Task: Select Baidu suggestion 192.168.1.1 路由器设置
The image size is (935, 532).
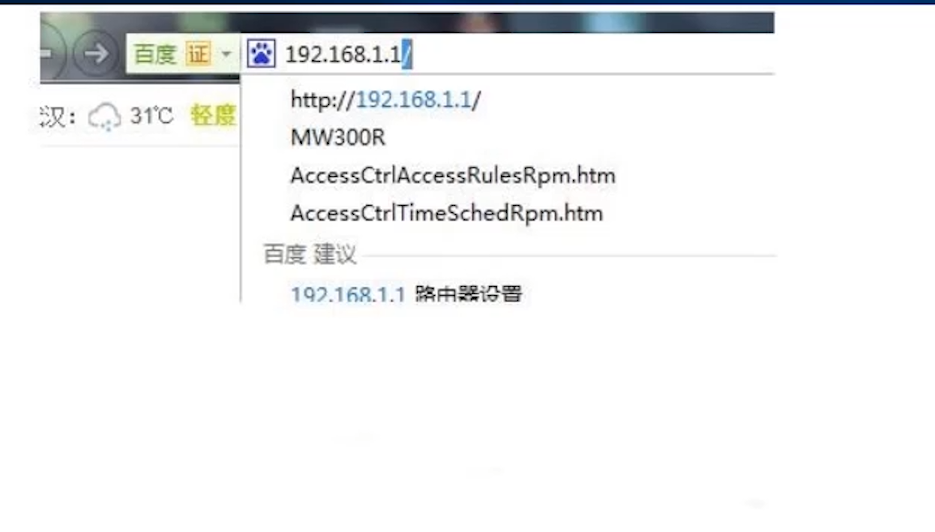Action: point(406,293)
